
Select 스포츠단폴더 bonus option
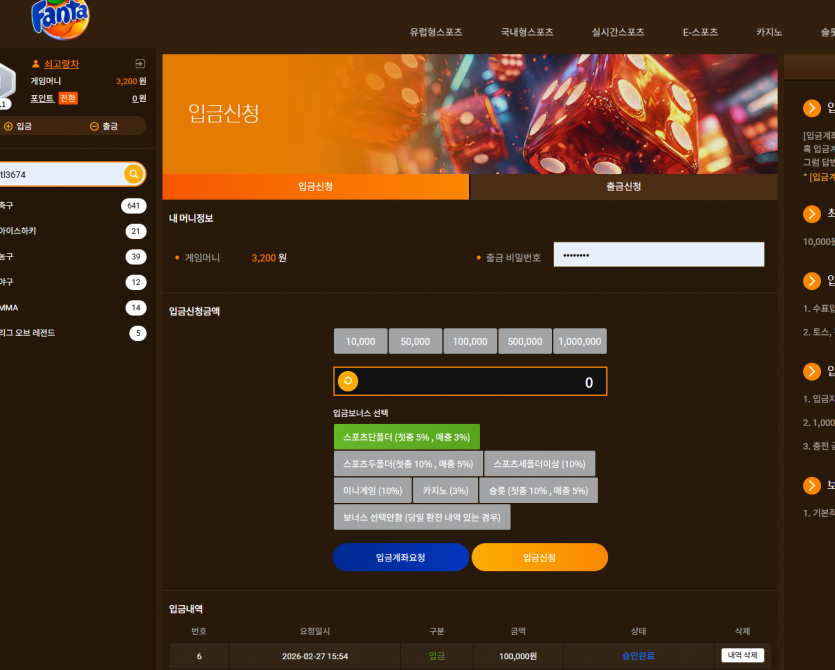tap(407, 437)
